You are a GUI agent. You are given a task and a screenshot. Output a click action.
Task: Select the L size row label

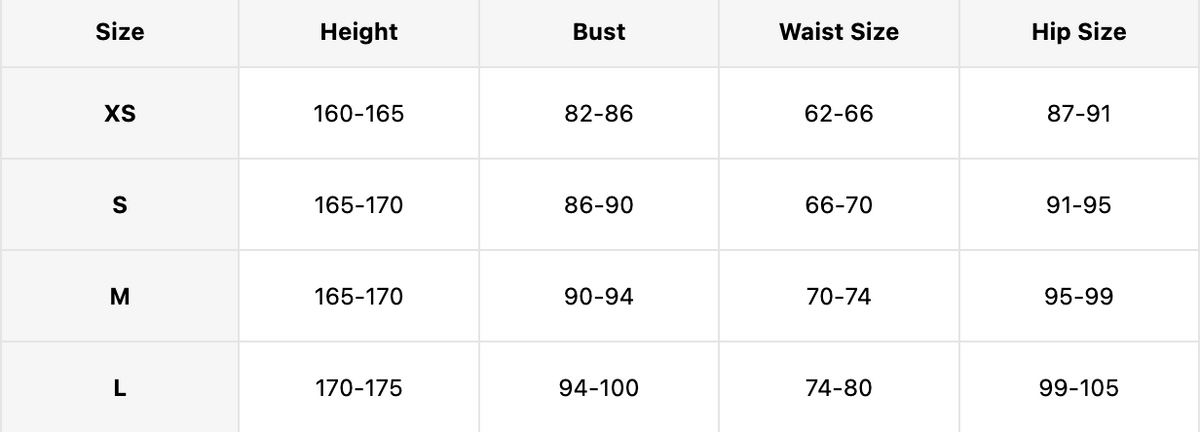[x=119, y=388]
